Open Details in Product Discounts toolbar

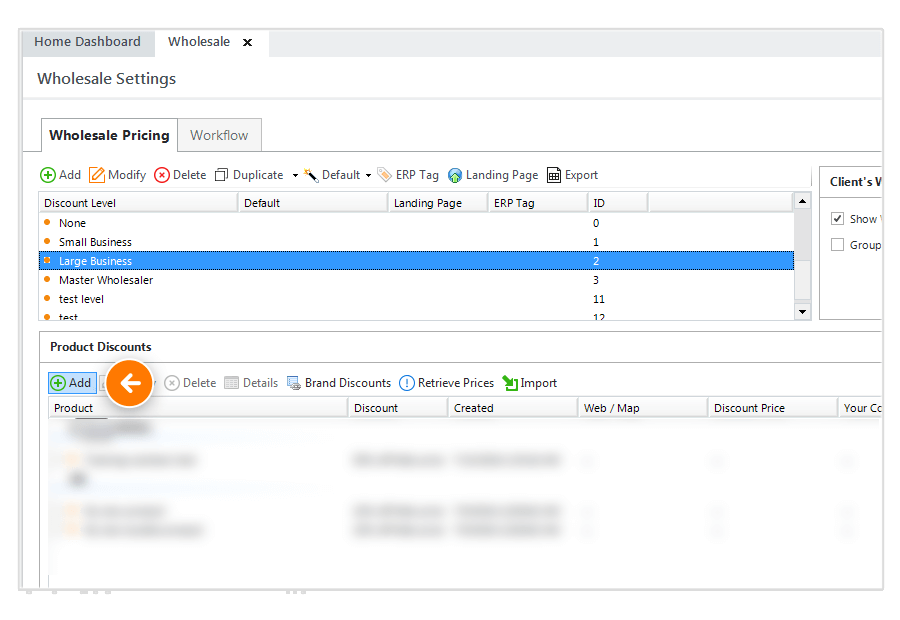point(251,383)
